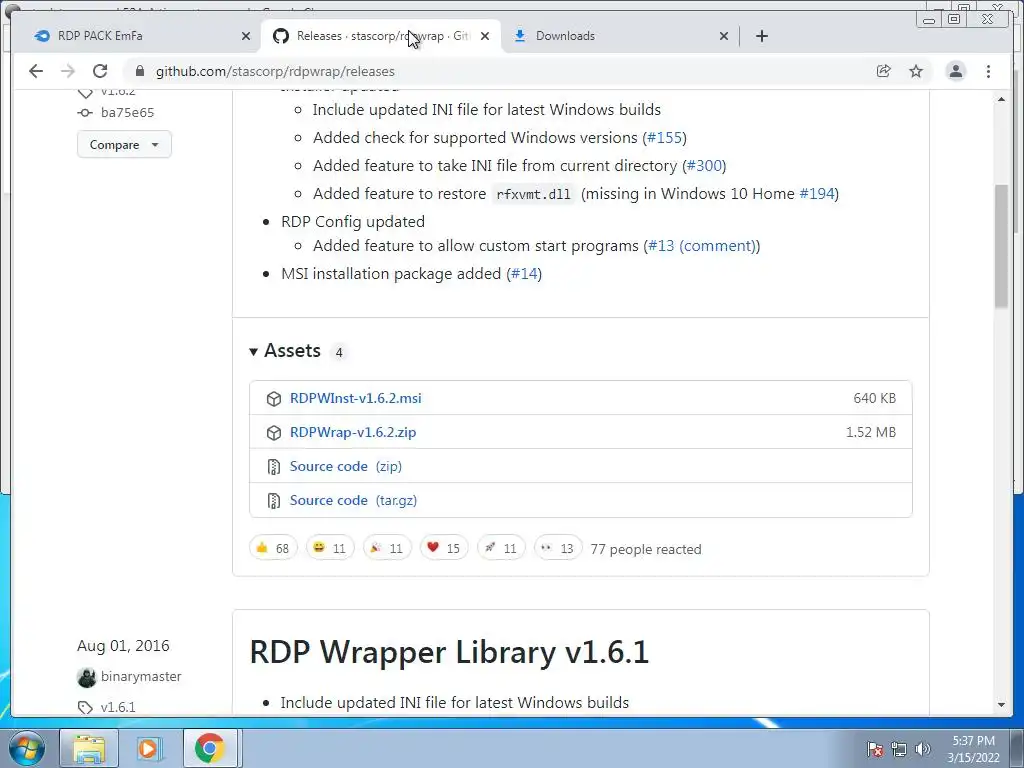Close the RDP PACK EmFa tab
This screenshot has width=1024, height=768.
coord(246,37)
